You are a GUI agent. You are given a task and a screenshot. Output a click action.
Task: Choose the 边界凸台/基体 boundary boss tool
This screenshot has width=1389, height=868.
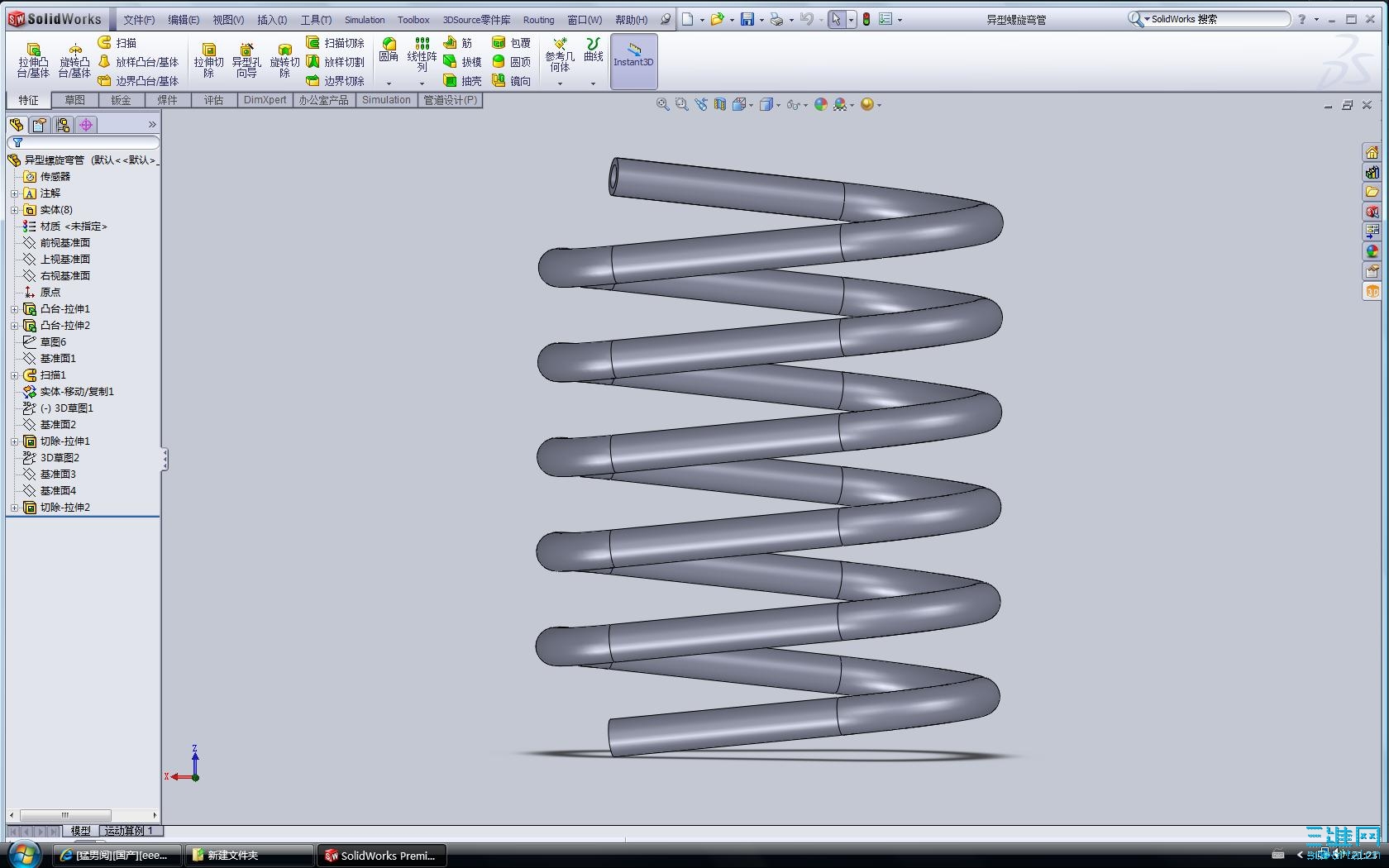(x=138, y=80)
